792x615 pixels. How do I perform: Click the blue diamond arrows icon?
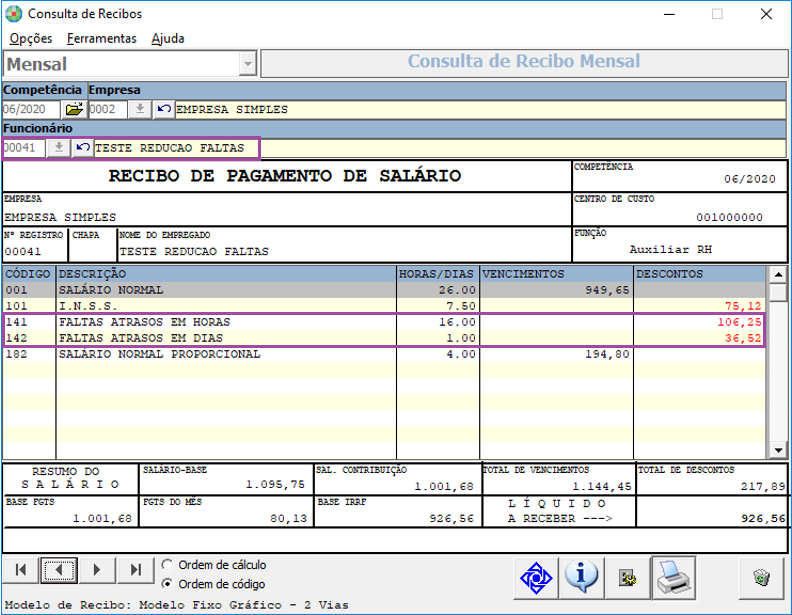[x=536, y=578]
